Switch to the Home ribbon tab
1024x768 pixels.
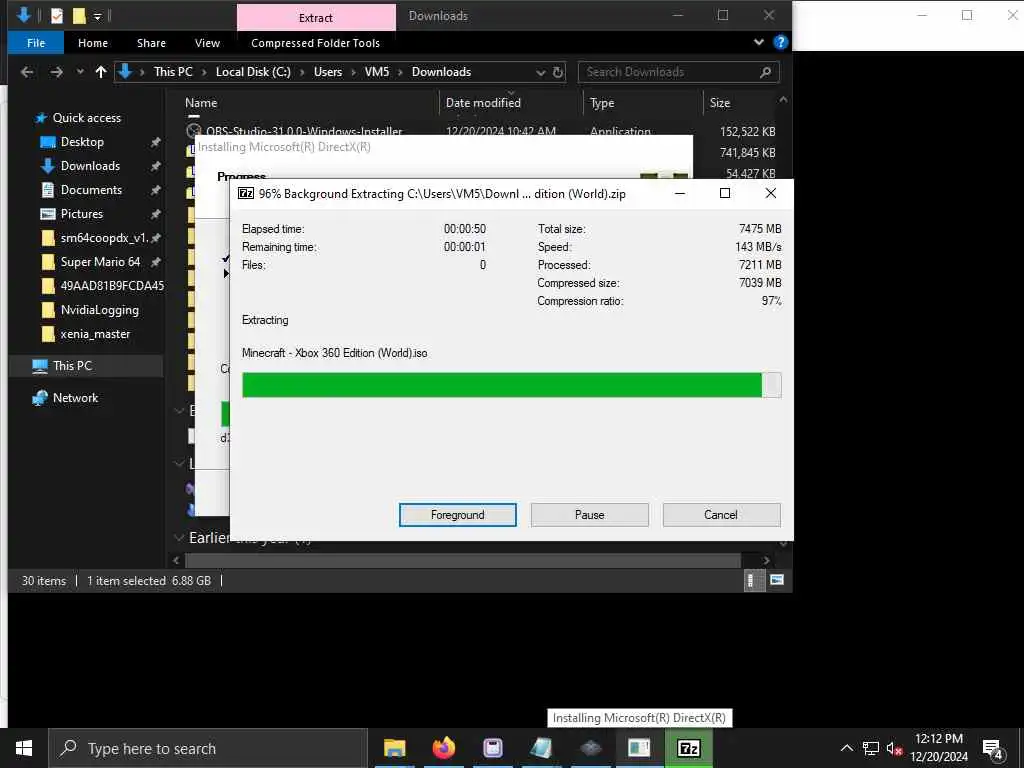(x=93, y=43)
